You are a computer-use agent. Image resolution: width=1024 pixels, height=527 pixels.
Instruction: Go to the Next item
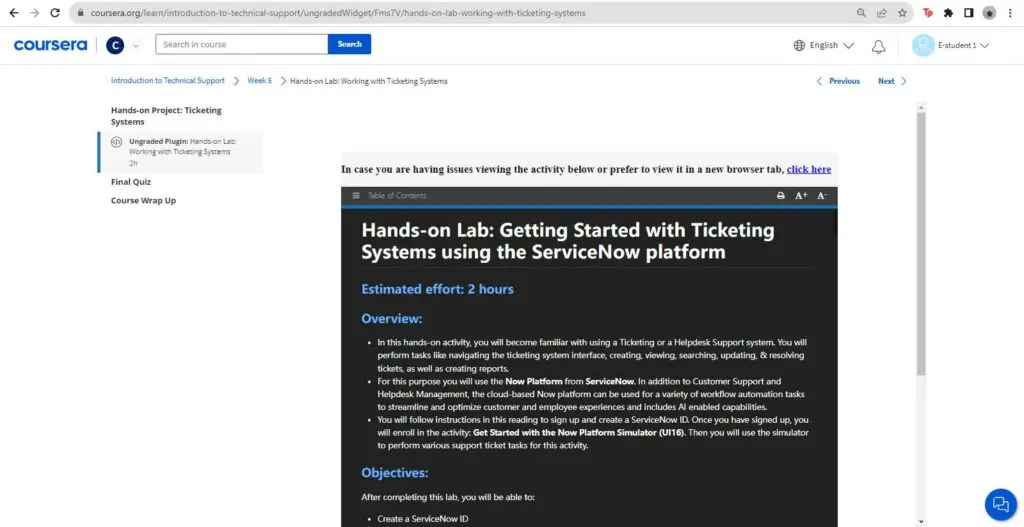point(892,81)
